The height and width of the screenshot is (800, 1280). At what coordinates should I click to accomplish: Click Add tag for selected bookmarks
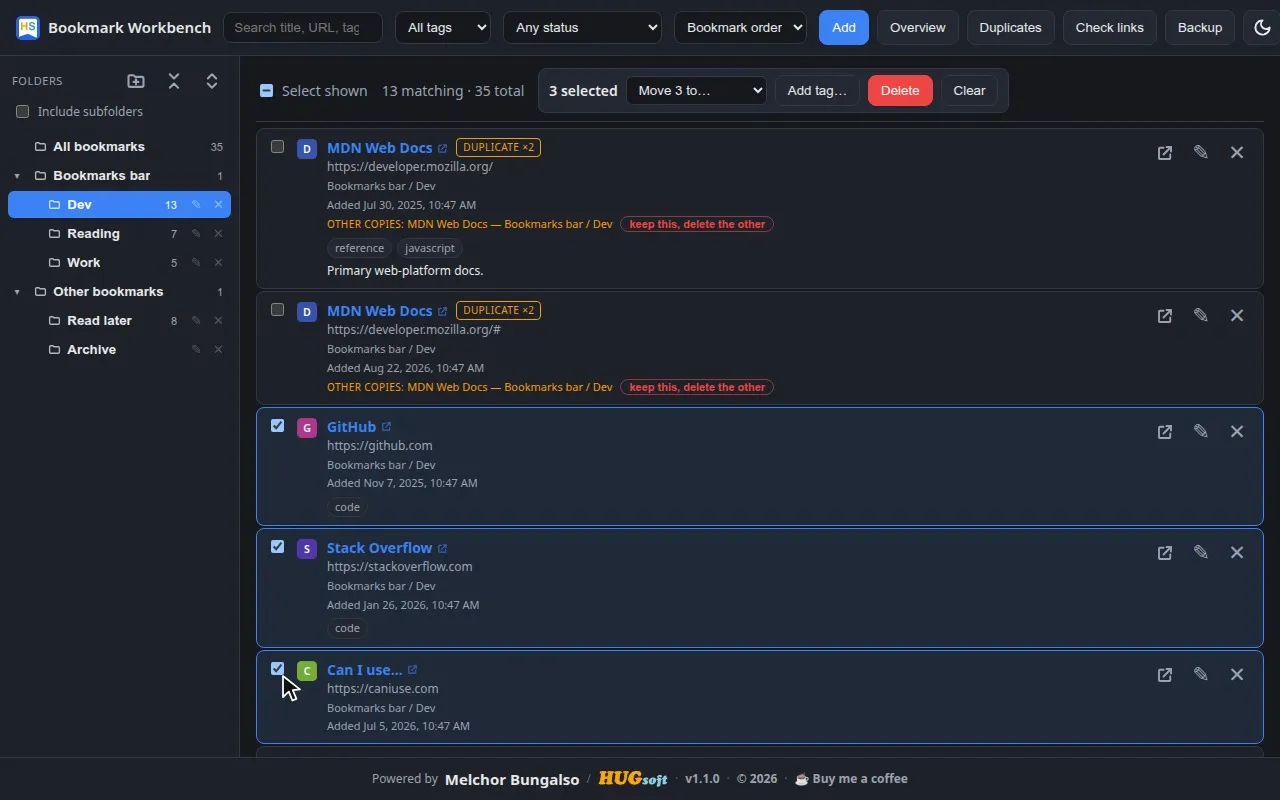[817, 91]
